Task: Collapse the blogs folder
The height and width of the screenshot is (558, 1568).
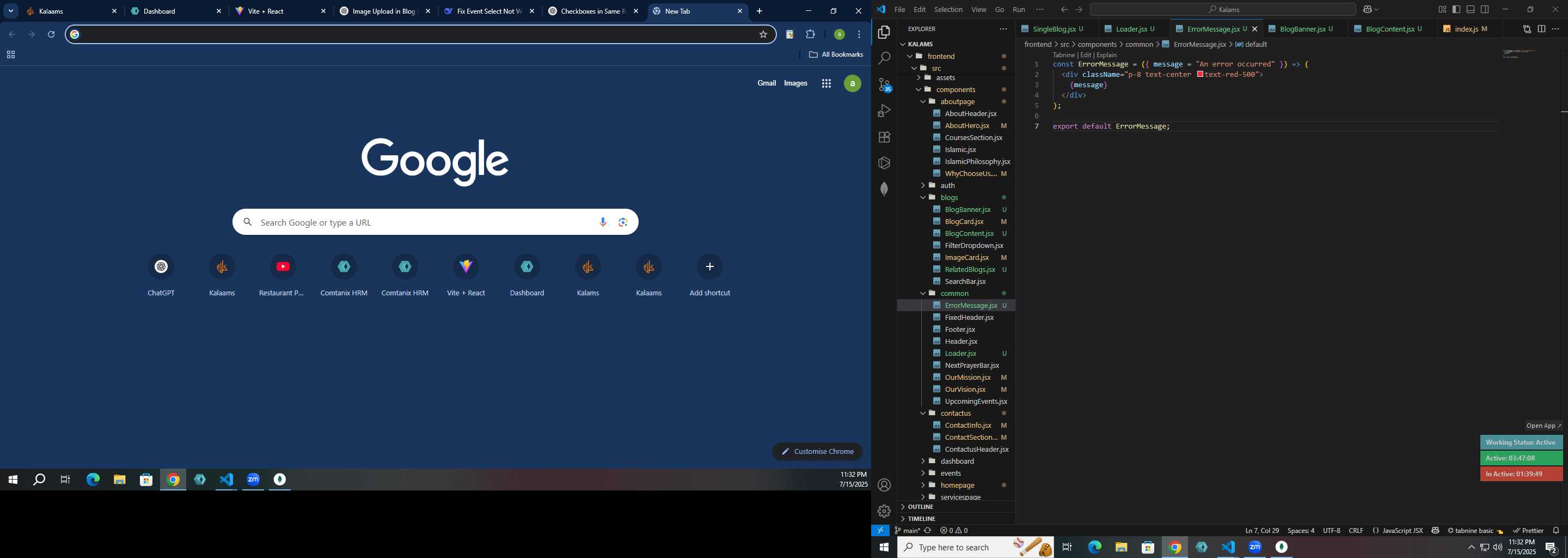Action: click(923, 197)
